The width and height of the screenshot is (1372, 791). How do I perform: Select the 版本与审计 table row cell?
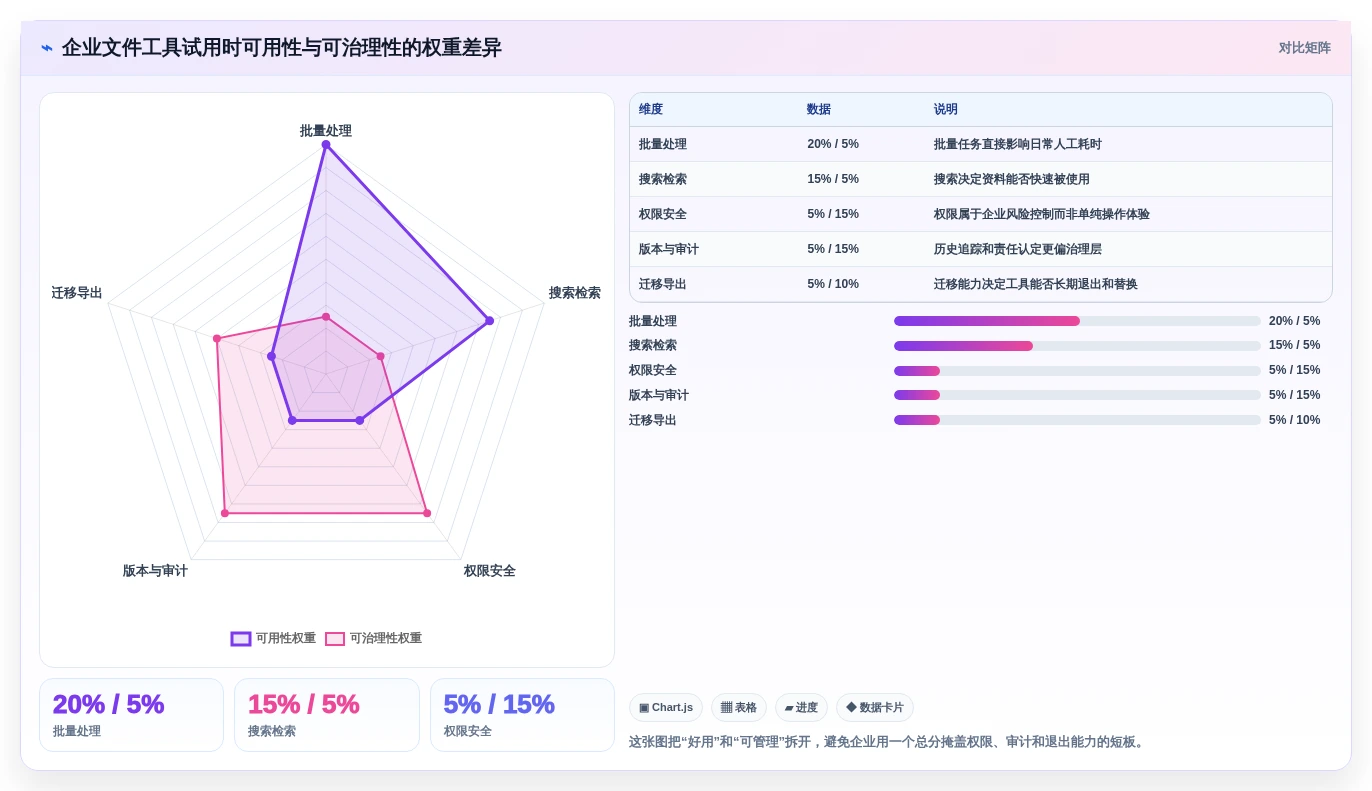click(669, 249)
